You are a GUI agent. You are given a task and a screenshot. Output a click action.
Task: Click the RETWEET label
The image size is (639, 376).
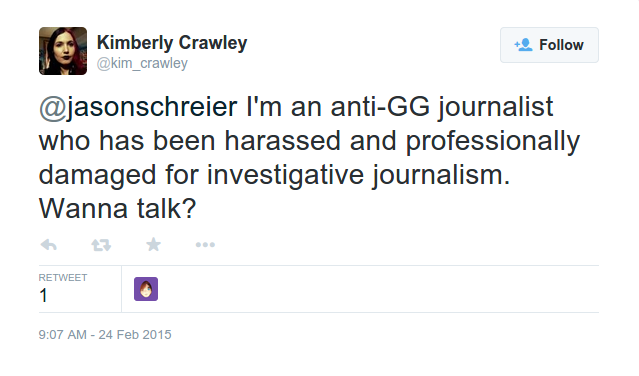(x=63, y=278)
